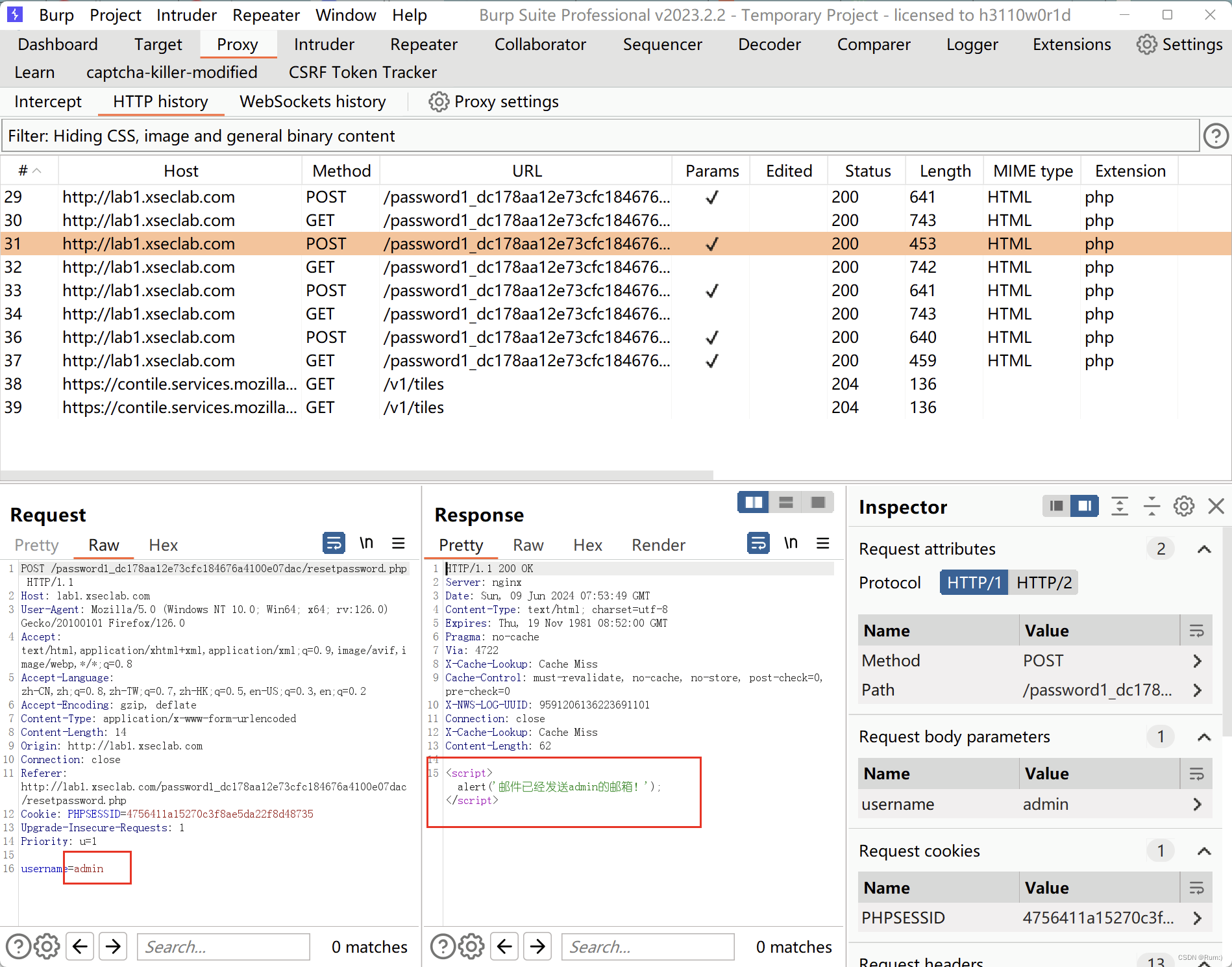Expand PHPSESSID cookie row chevron
Viewport: 1232px width, 967px height.
tap(1198, 918)
